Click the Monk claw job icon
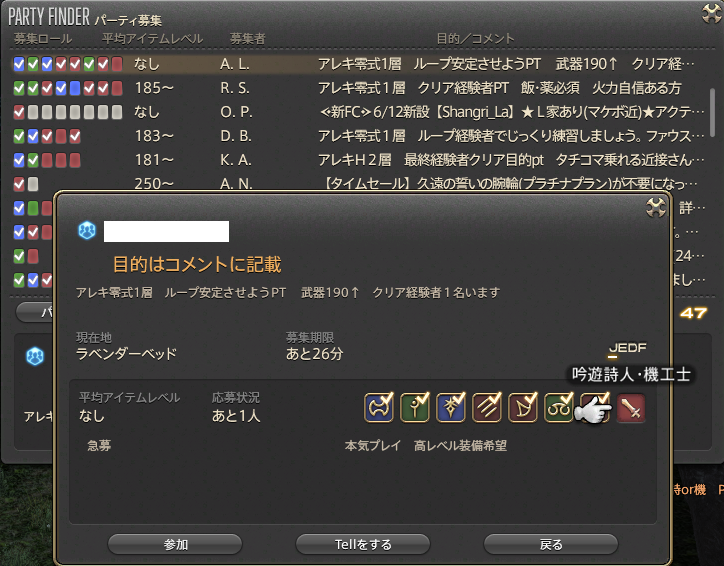The width and height of the screenshot is (724, 566). 487,408
